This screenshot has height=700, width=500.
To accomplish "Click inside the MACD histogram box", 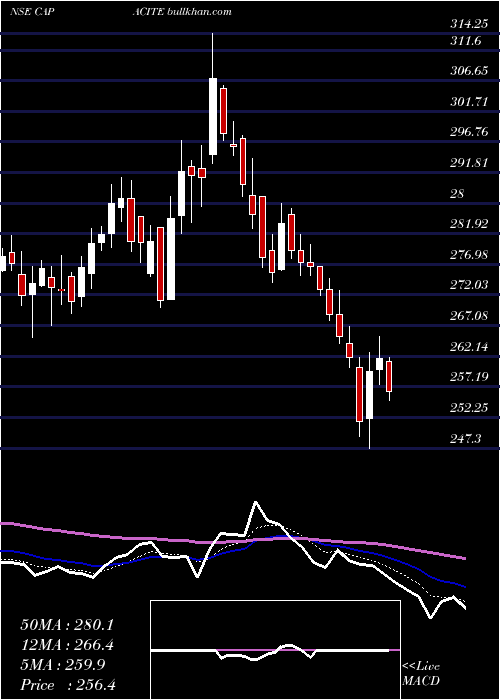I will [x=275, y=650].
